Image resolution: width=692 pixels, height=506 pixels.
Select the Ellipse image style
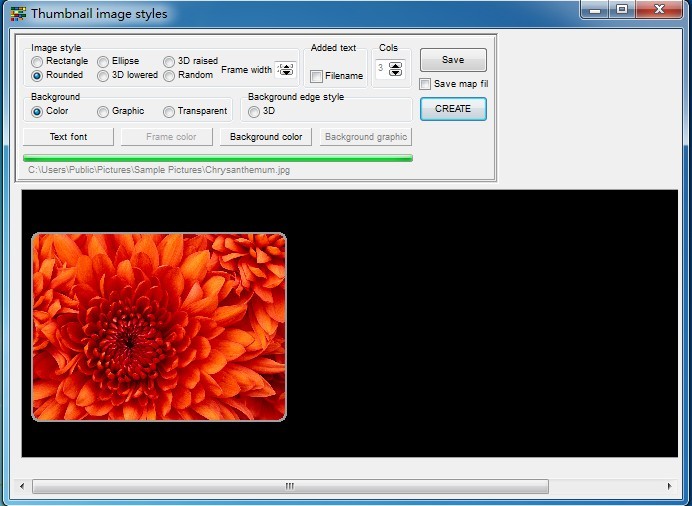103,61
